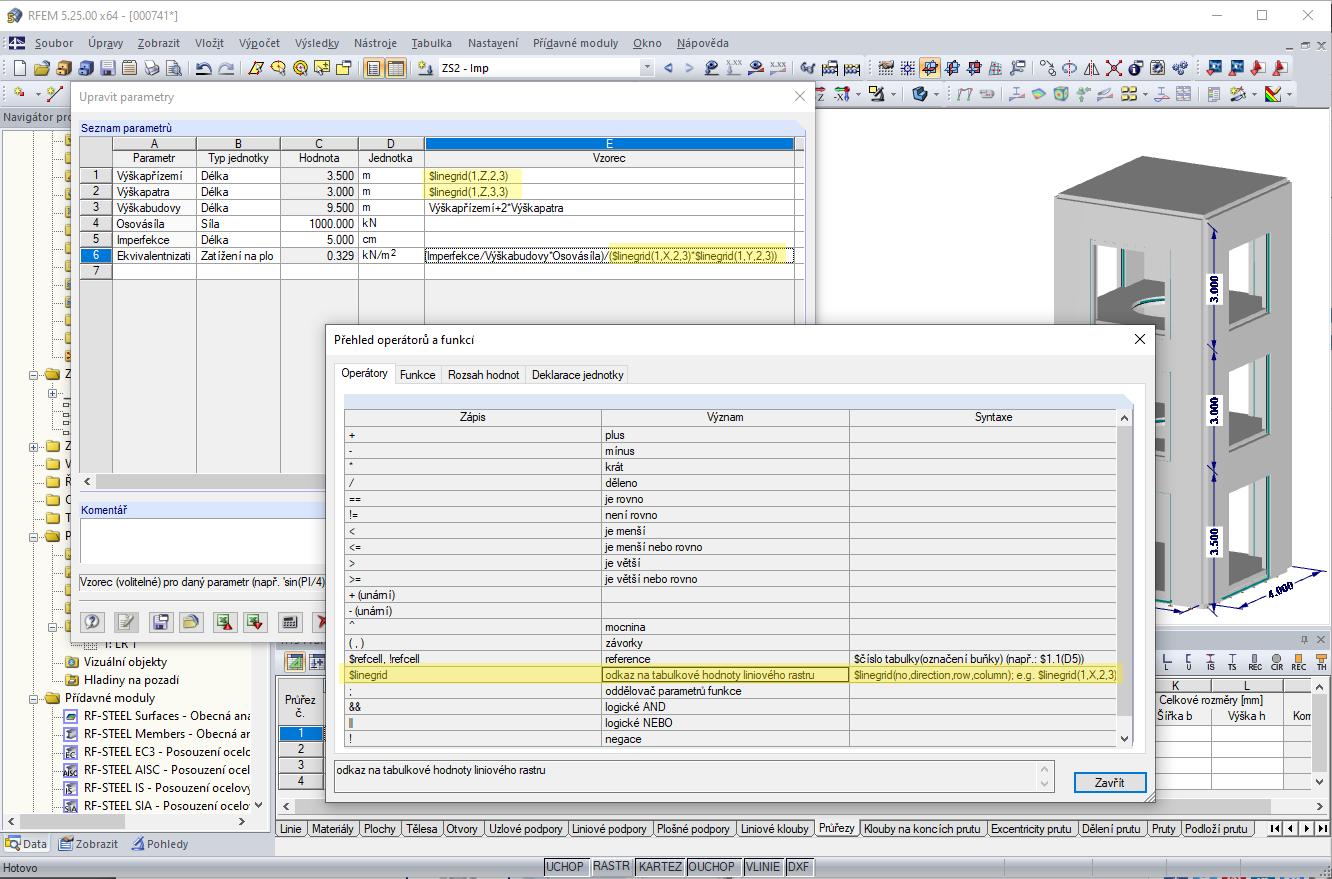Switch navigator to Pohledy tab
This screenshot has height=879, width=1332.
tap(160, 844)
